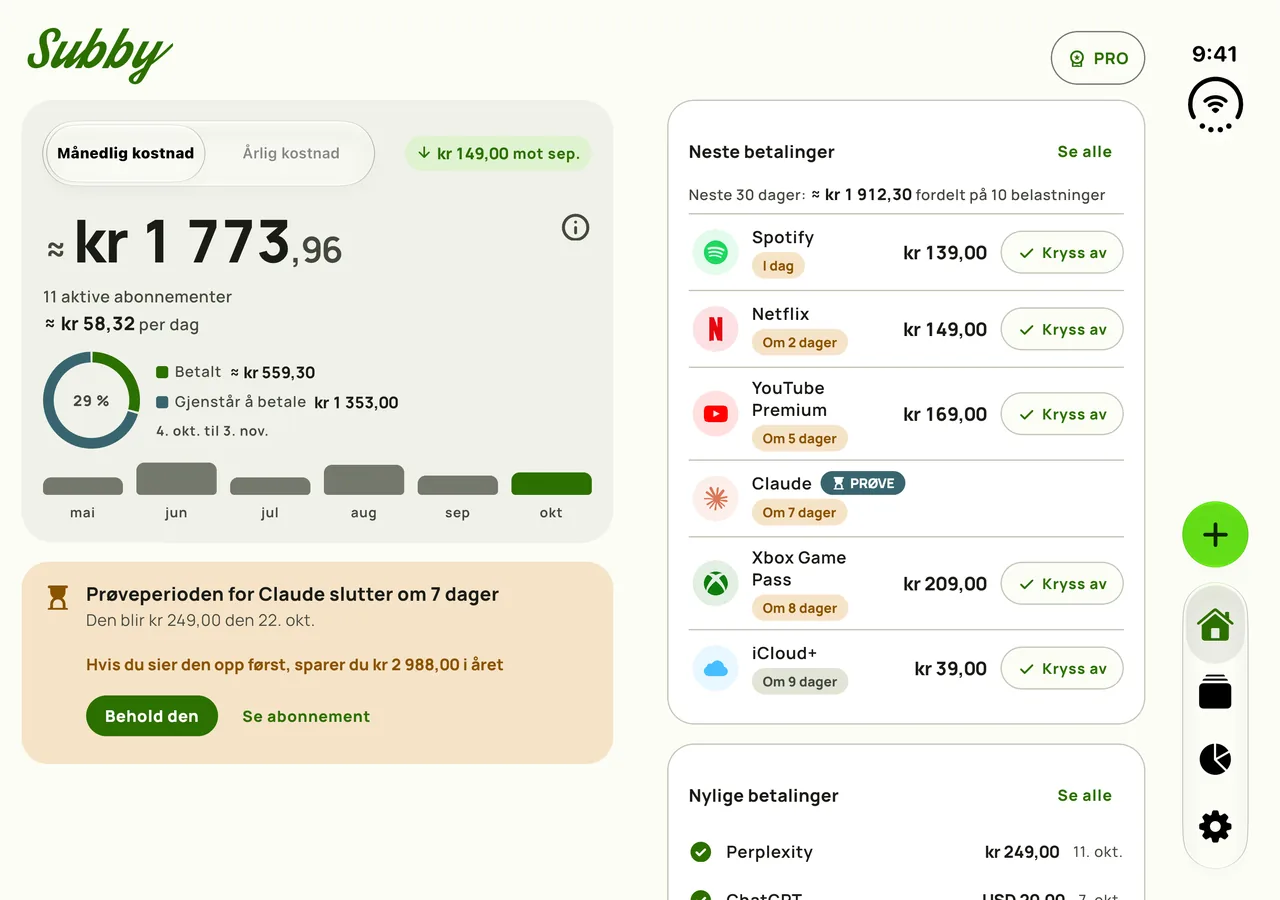Click the Spotify logo icon

715,253
